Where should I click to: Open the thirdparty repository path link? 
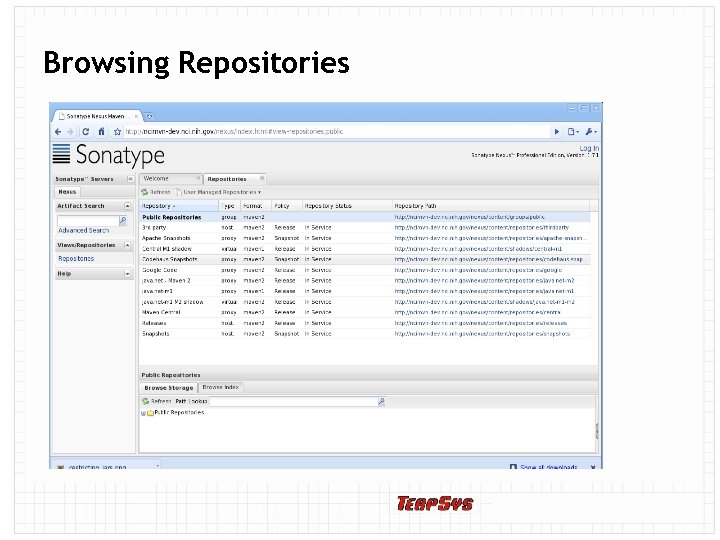coord(482,228)
